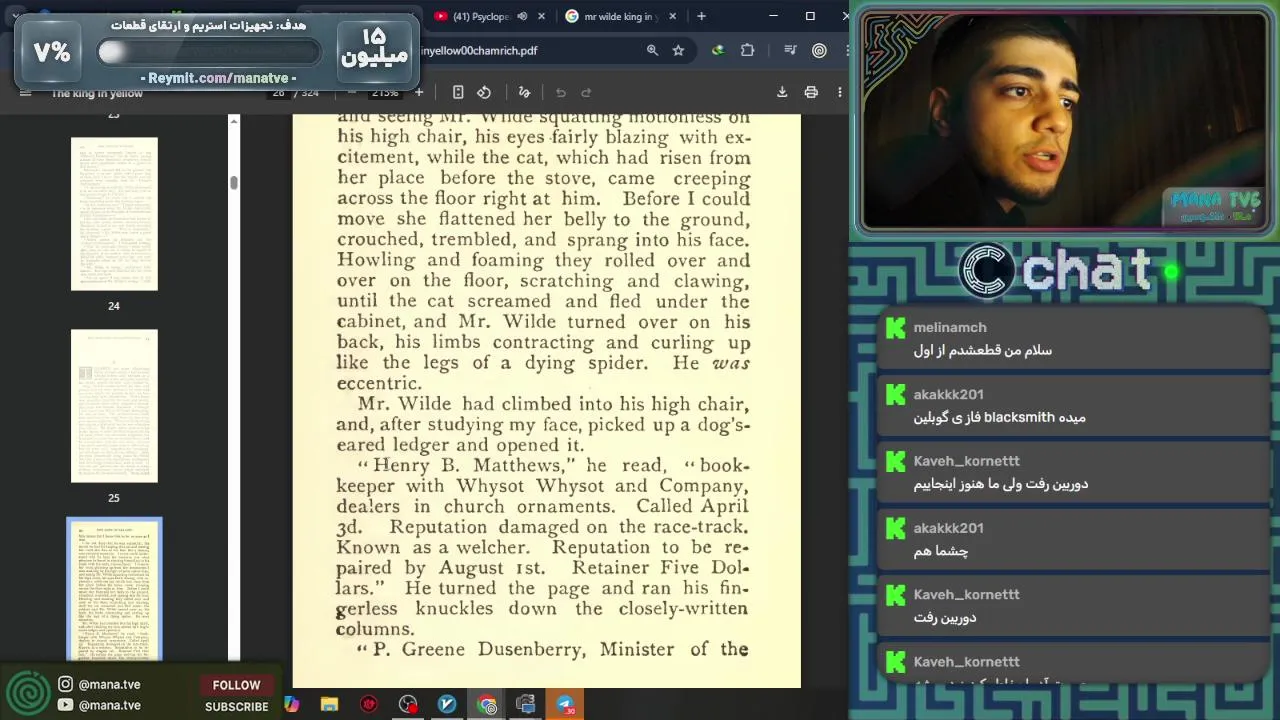Zoom out the PDF with minus icon
The width and height of the screenshot is (1280, 720).
click(x=351, y=92)
